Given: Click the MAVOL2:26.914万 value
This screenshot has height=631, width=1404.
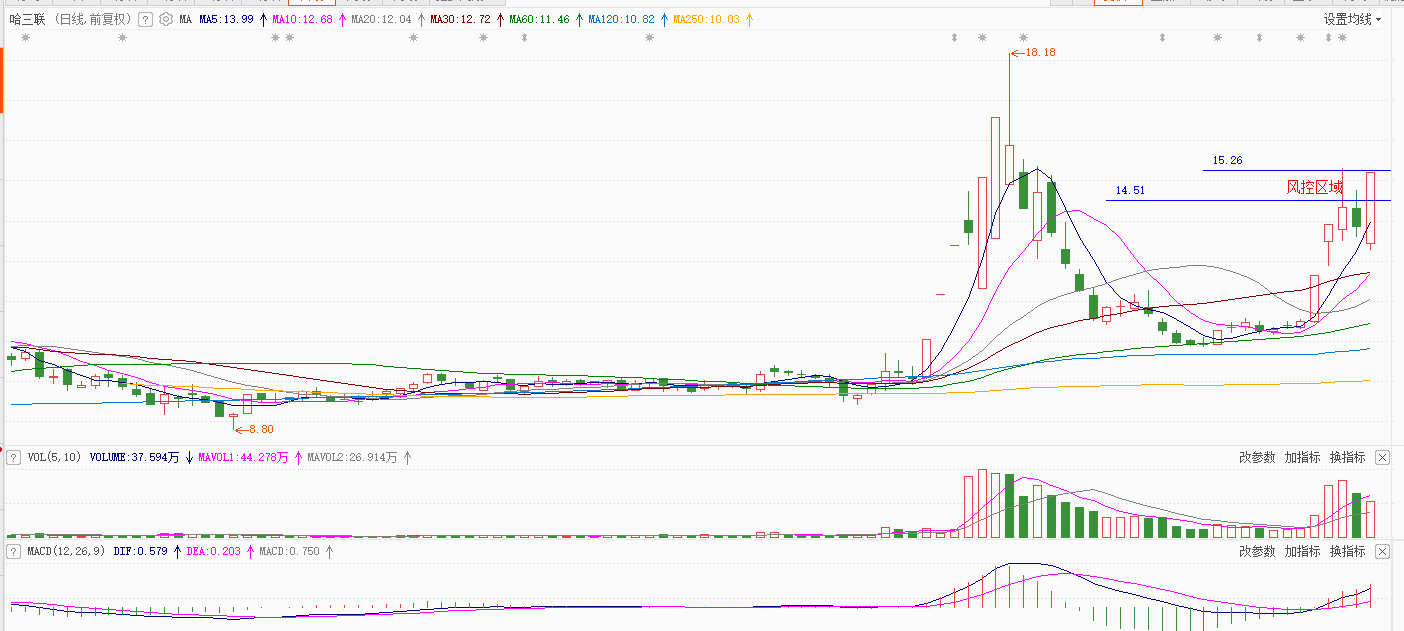Looking at the screenshot, I should click(x=352, y=458).
